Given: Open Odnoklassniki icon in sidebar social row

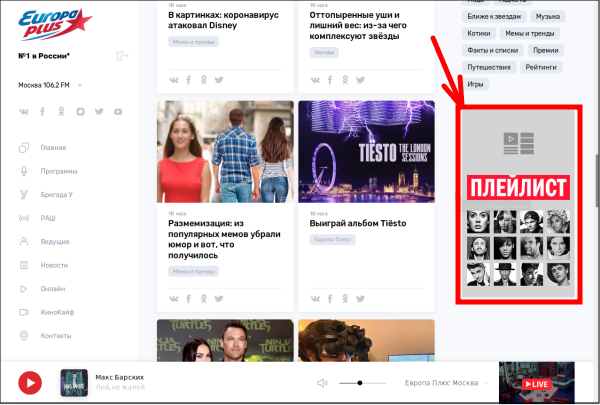Looking at the screenshot, I should [x=61, y=112].
